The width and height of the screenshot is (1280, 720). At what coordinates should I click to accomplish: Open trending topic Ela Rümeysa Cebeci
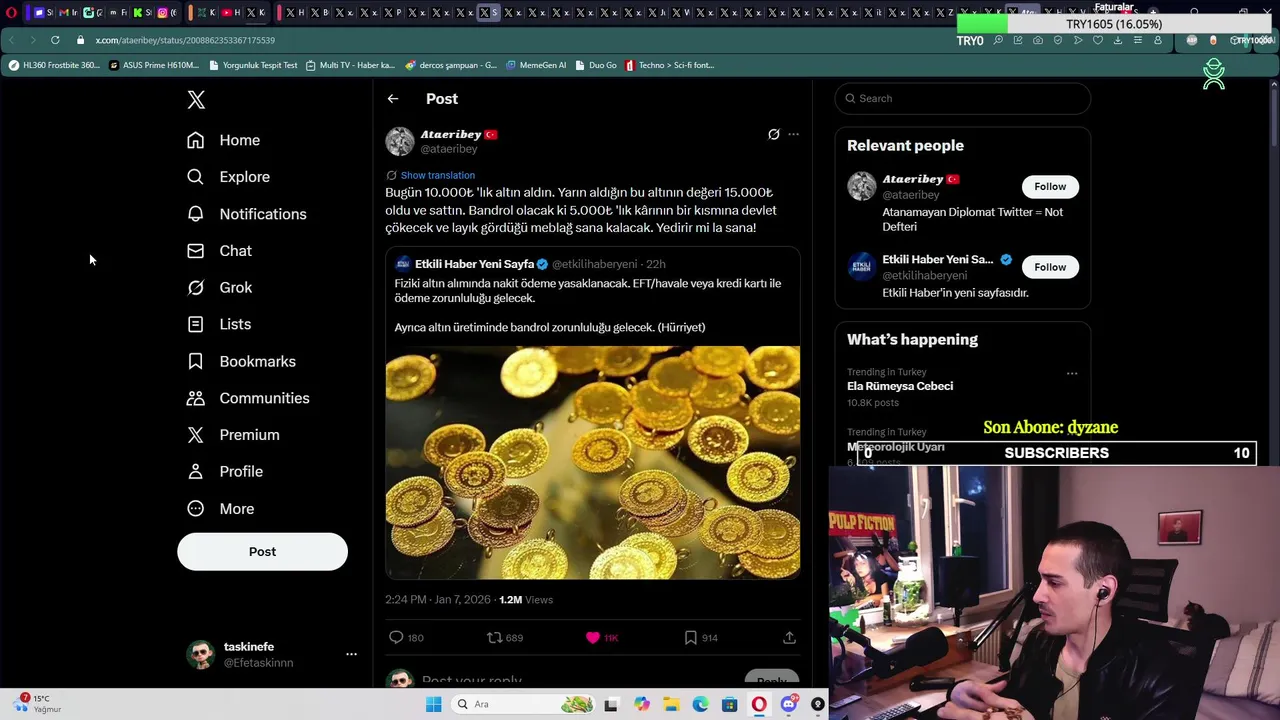click(900, 386)
